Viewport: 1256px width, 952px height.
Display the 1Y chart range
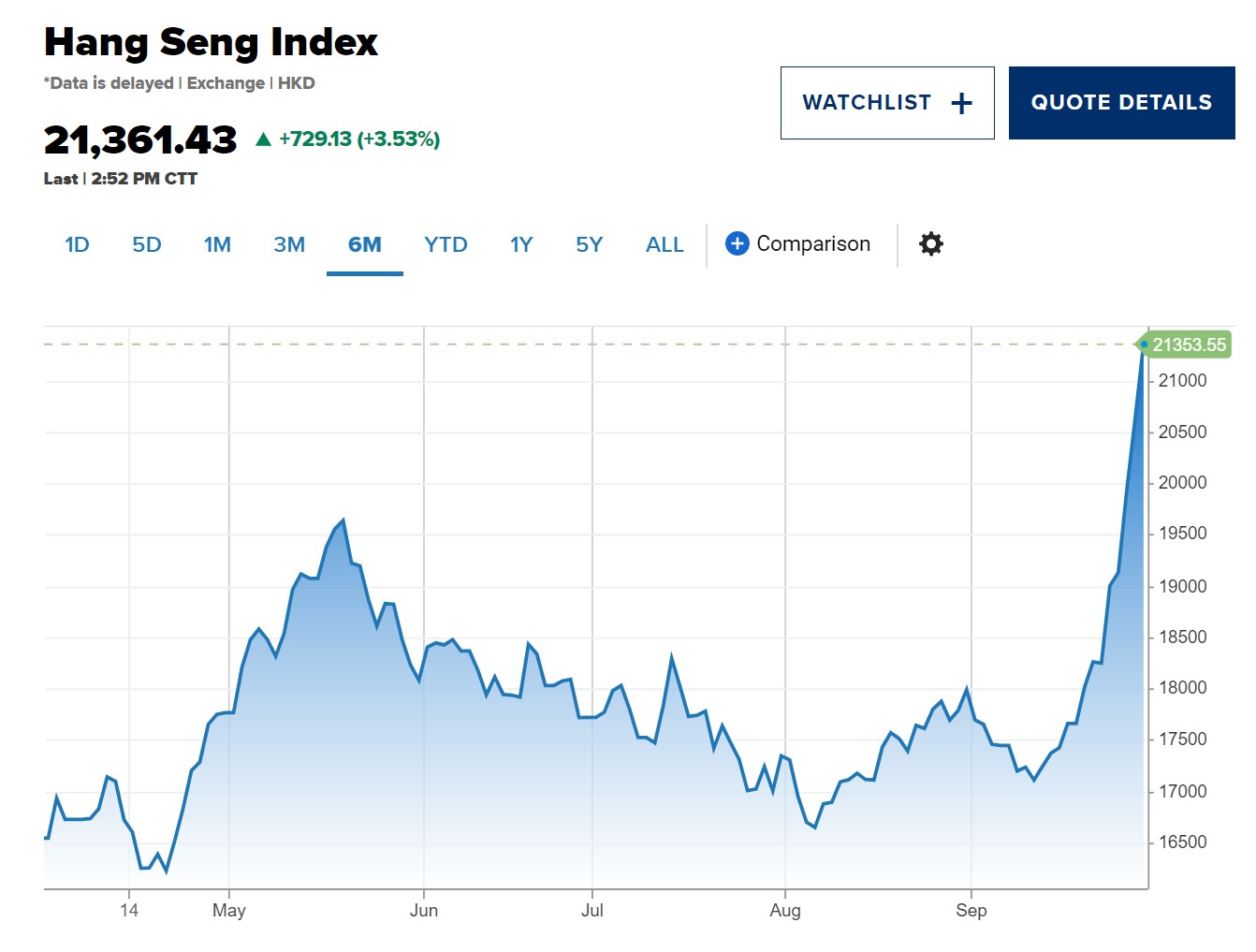click(521, 245)
